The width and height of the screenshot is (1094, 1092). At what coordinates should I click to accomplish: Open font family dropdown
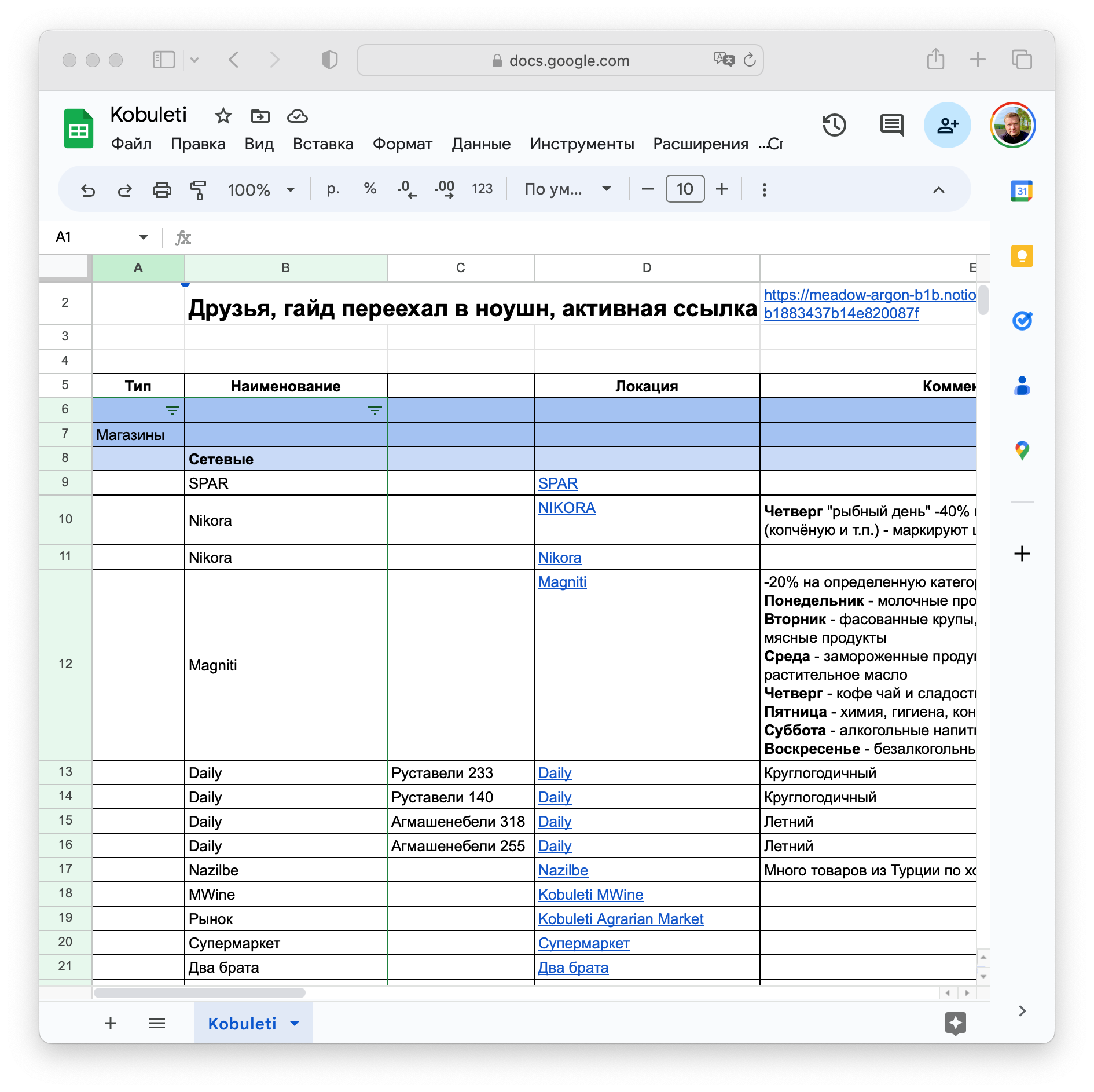(568, 189)
